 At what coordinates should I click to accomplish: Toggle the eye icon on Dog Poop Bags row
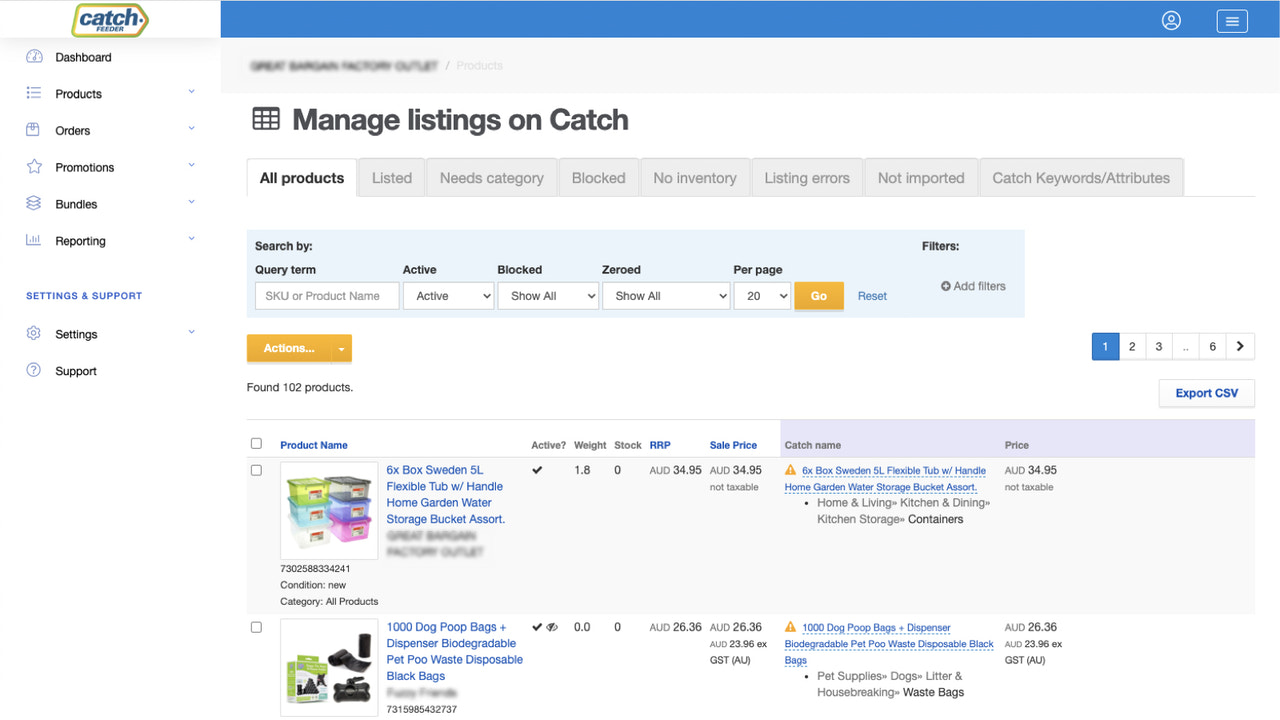(x=551, y=627)
